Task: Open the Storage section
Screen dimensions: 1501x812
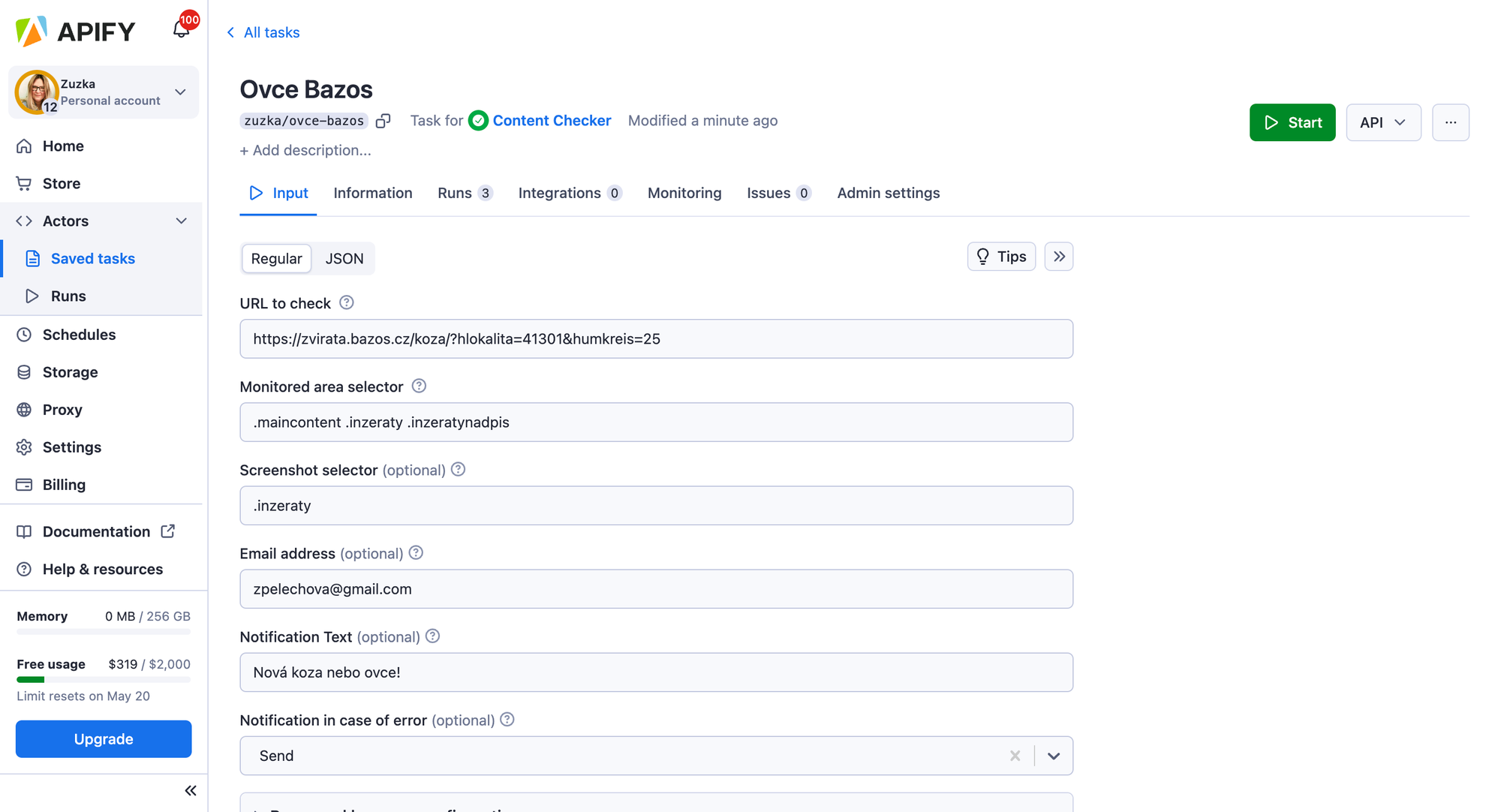Action: click(70, 371)
